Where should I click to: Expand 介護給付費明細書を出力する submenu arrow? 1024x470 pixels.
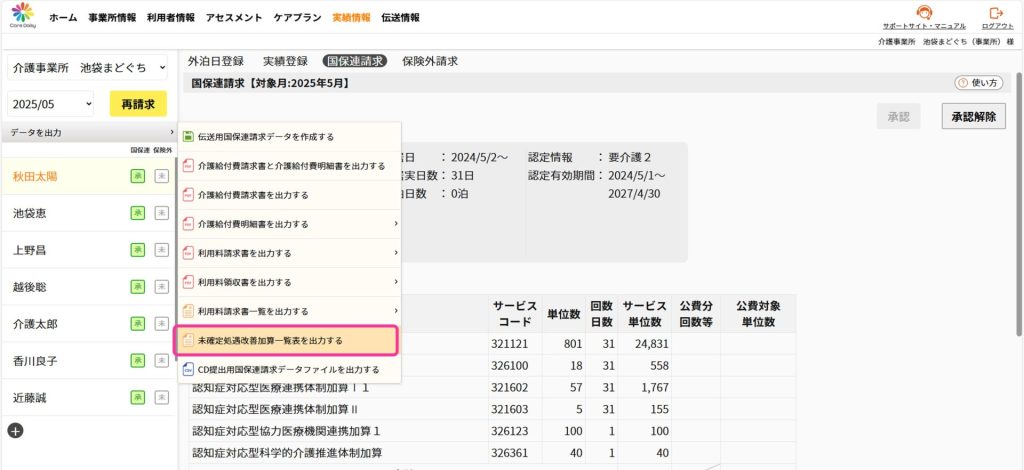pos(396,224)
